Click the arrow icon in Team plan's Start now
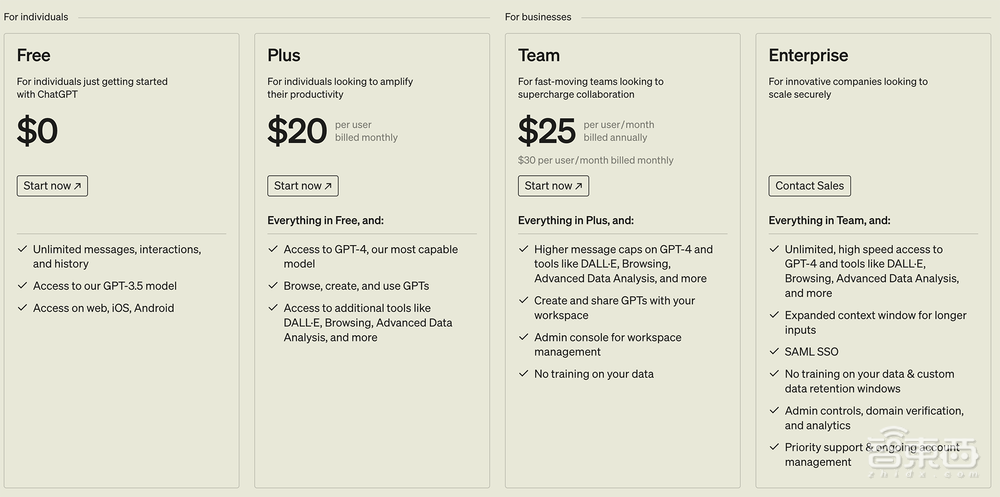The height and width of the screenshot is (497, 1000). pyautogui.click(x=579, y=186)
